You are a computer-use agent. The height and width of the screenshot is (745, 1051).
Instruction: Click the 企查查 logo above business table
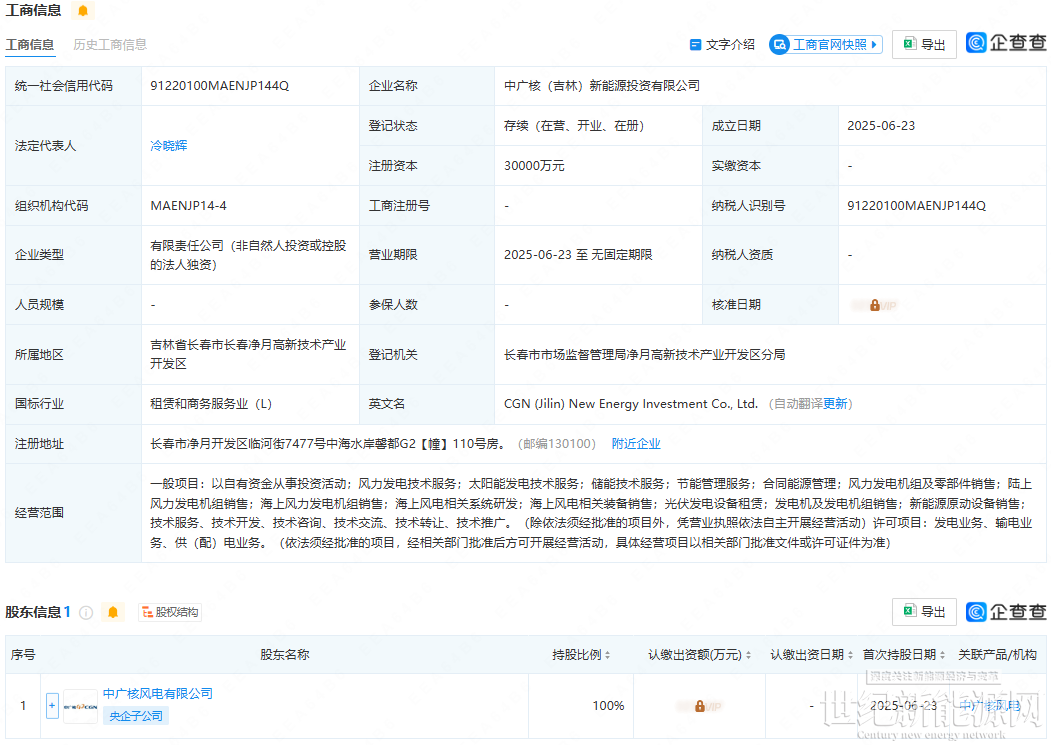pyautogui.click(x=1005, y=43)
